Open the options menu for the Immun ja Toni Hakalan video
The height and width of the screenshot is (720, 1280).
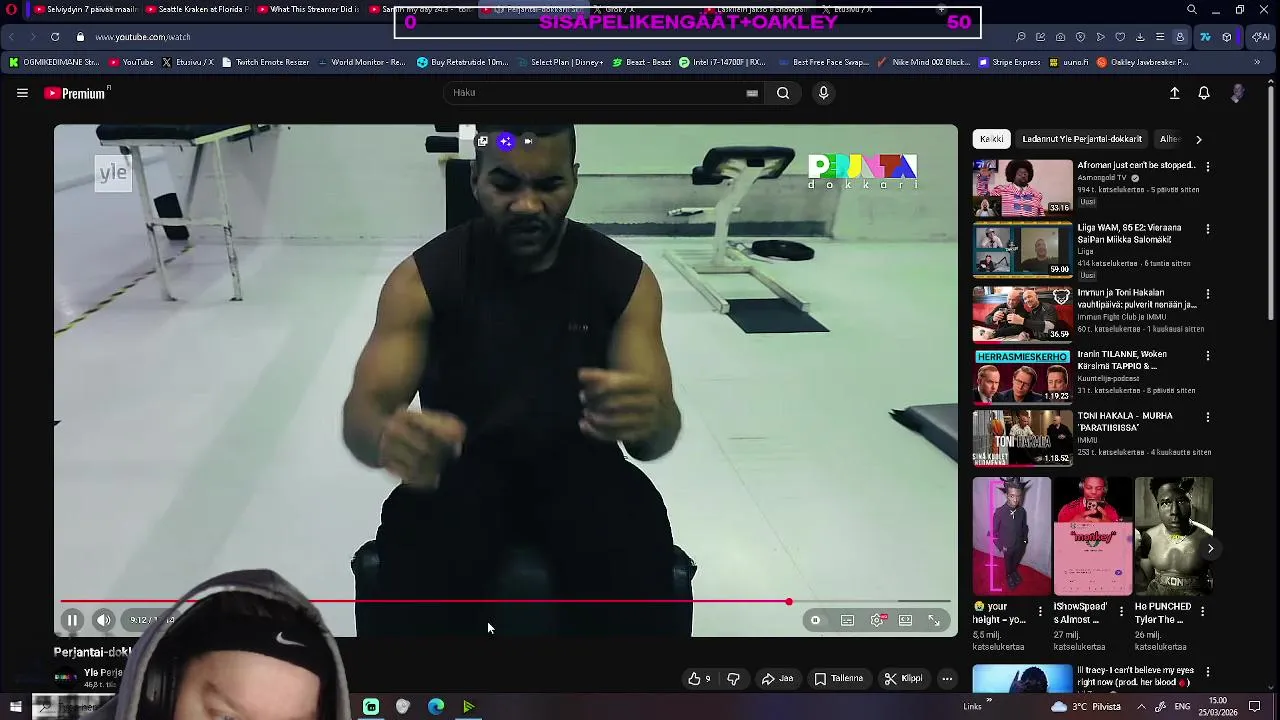click(x=1208, y=294)
